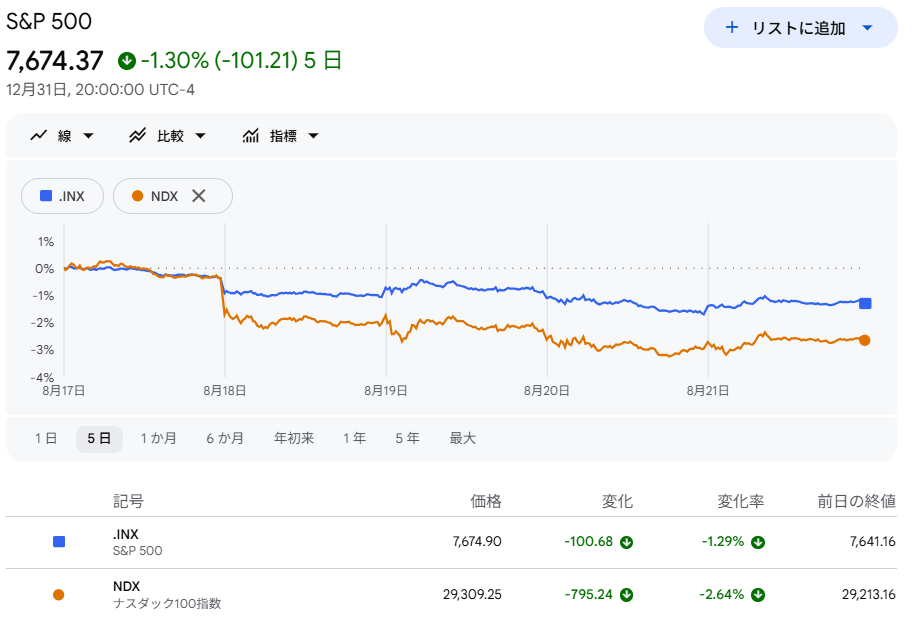Click the NDX chip label
The width and height of the screenshot is (919, 618).
click(x=164, y=196)
